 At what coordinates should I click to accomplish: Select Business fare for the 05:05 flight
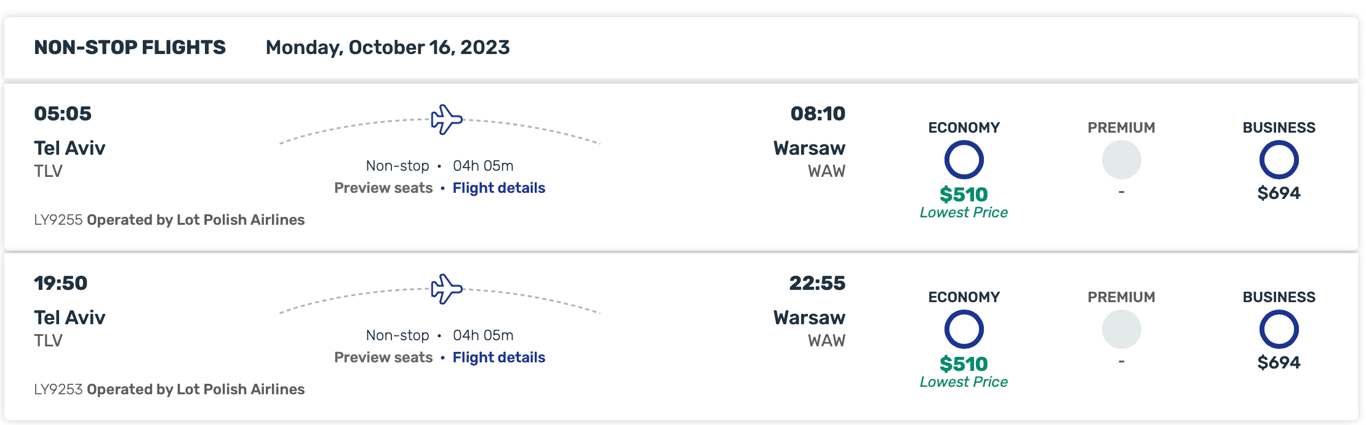click(1278, 160)
